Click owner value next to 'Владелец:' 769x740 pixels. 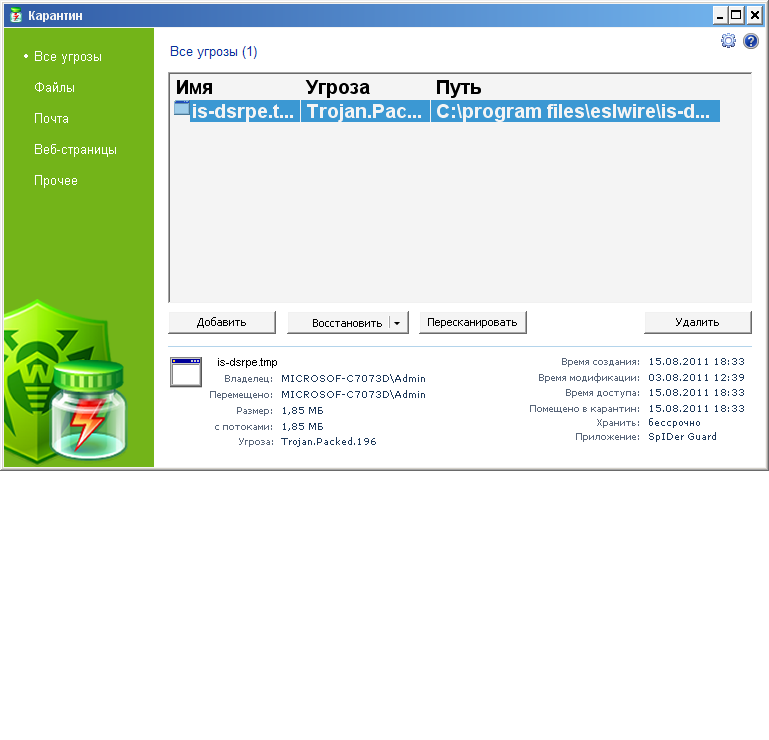click(353, 378)
